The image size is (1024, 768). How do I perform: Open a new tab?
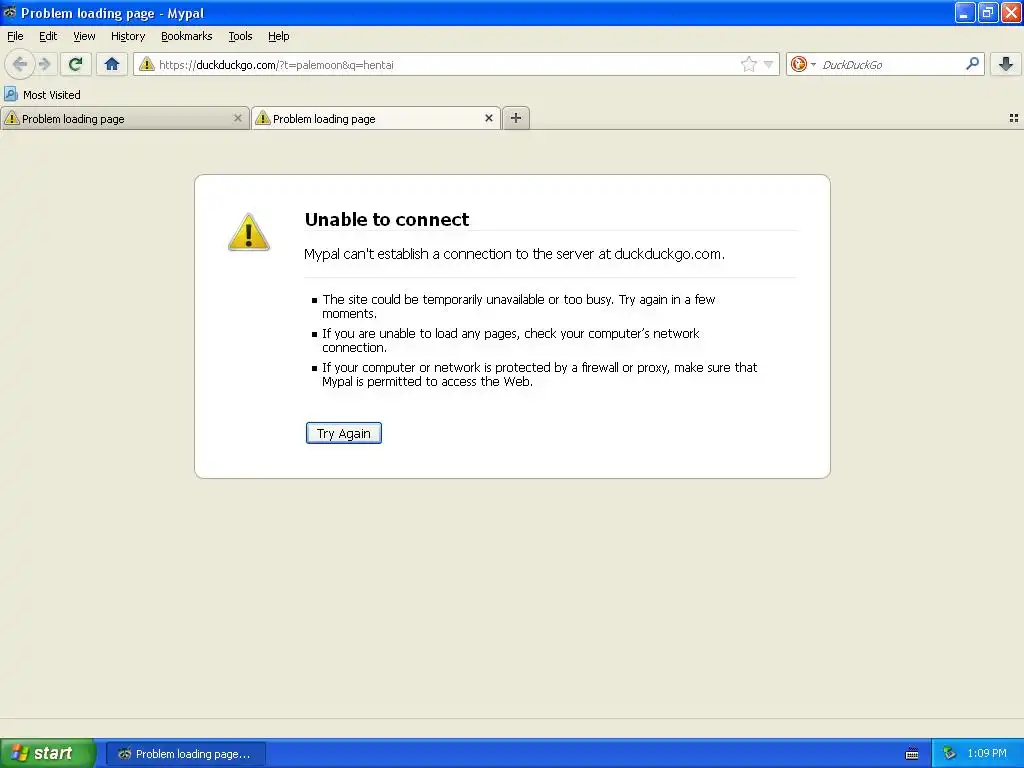click(x=516, y=118)
